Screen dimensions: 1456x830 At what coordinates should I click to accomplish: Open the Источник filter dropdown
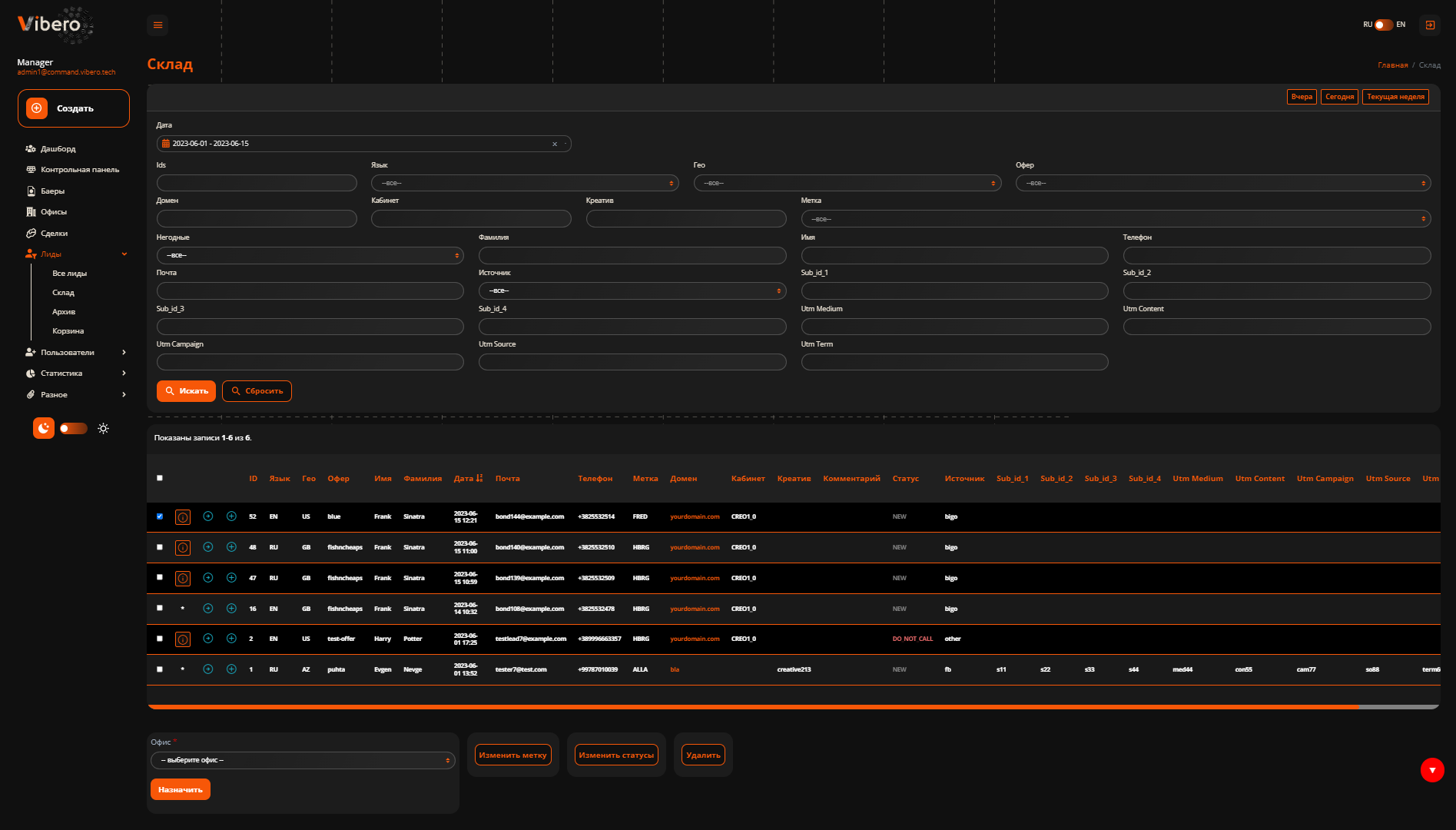(x=632, y=290)
